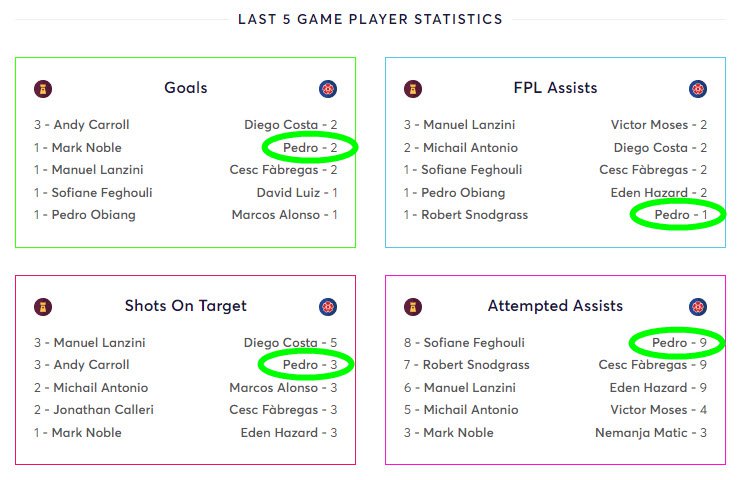
Task: Click Chelsea crest in Goals panel
Action: pos(328,89)
